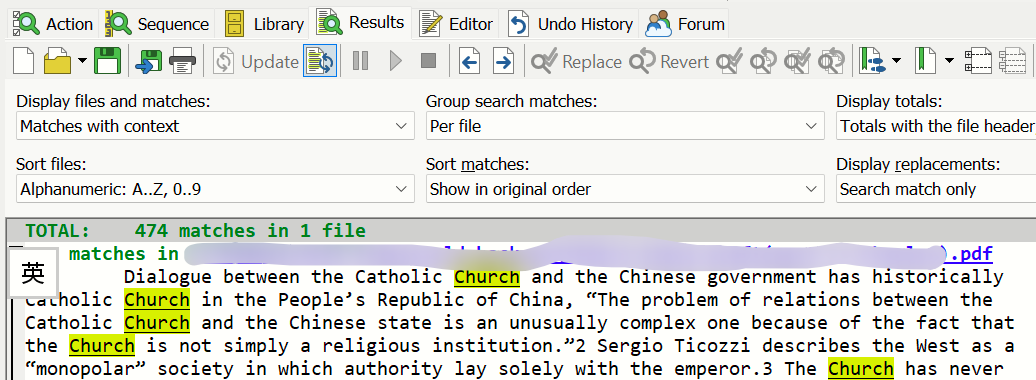Resume search with the play icon
This screenshot has height=380, width=1036.
click(396, 61)
